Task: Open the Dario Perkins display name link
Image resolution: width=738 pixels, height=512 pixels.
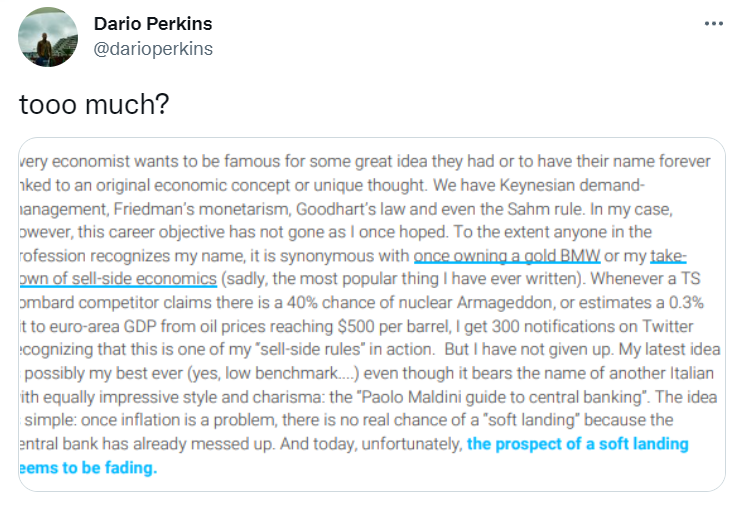Action: click(152, 24)
